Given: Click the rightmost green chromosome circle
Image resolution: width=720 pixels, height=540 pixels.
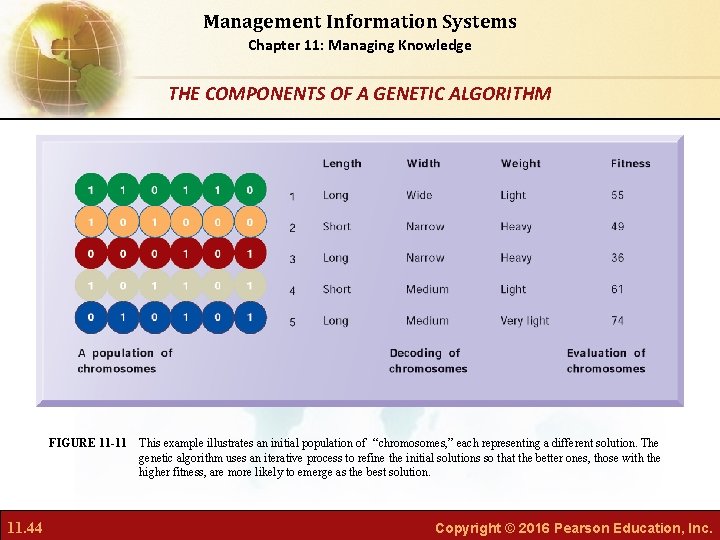Looking at the screenshot, I should tap(250, 189).
